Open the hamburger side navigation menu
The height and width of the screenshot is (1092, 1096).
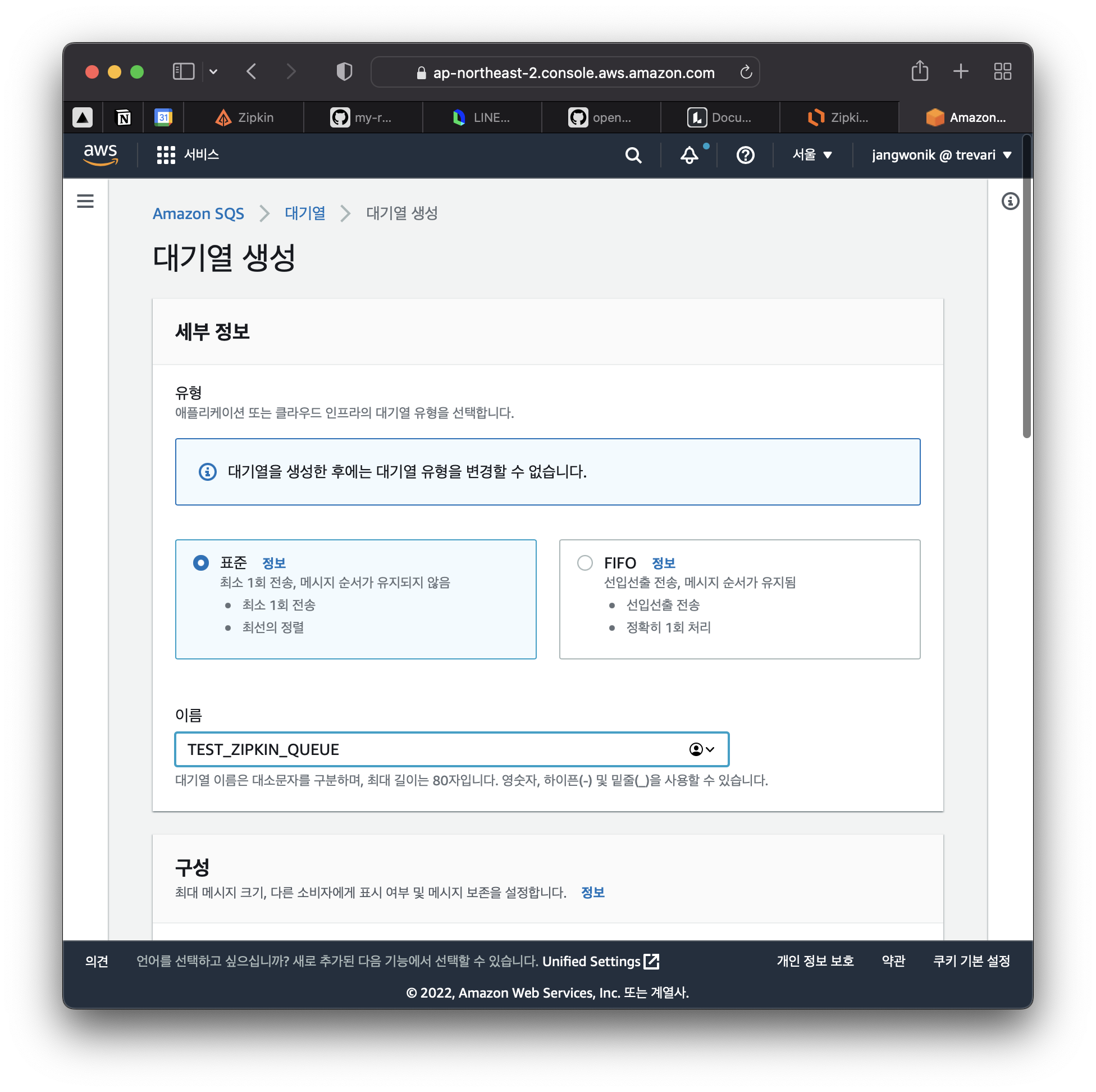pyautogui.click(x=85, y=201)
